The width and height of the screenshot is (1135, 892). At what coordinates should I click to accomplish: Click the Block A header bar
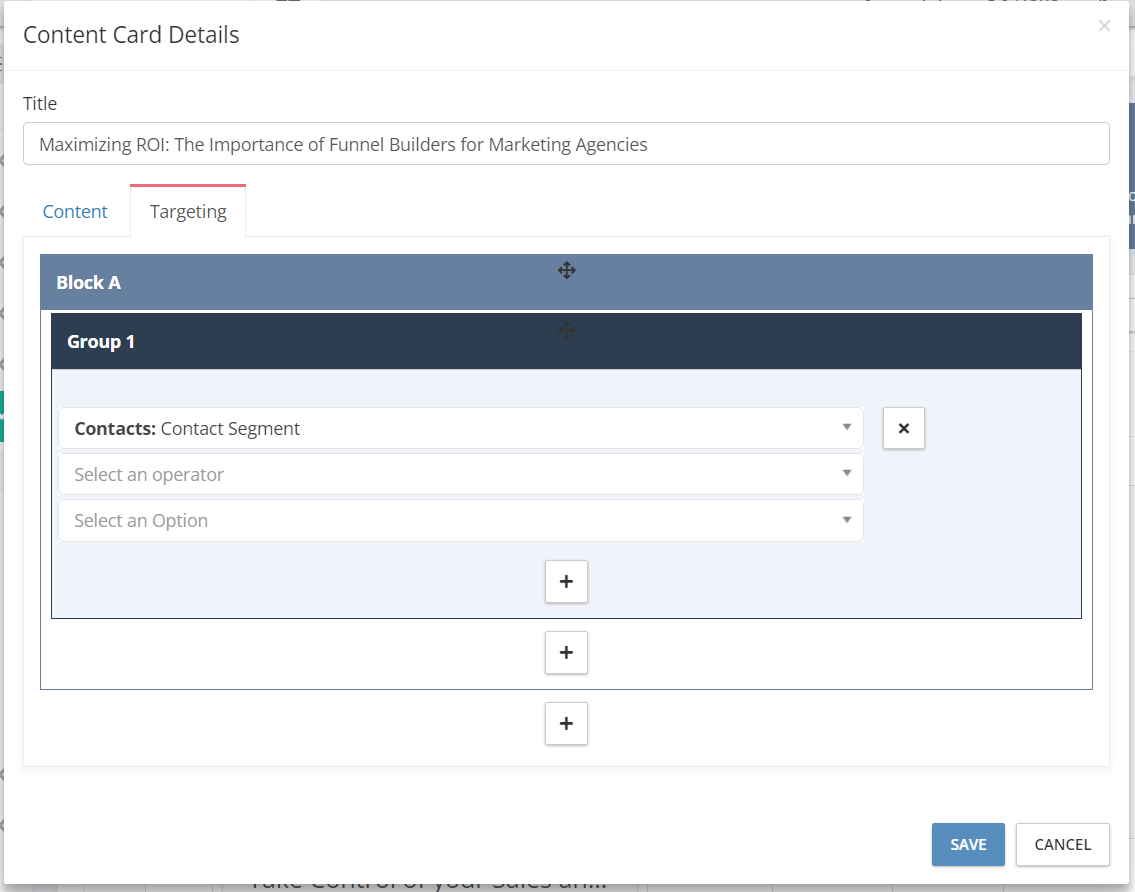(566, 282)
